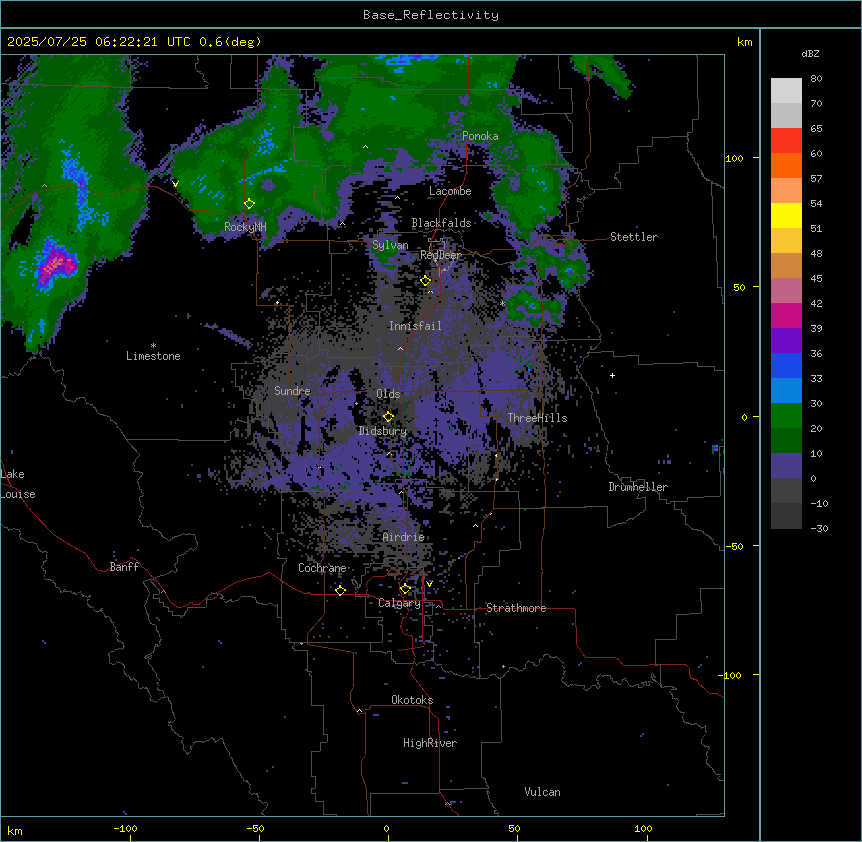The image size is (862, 842).
Task: Click the Cochrane town label
Action: coord(322,568)
